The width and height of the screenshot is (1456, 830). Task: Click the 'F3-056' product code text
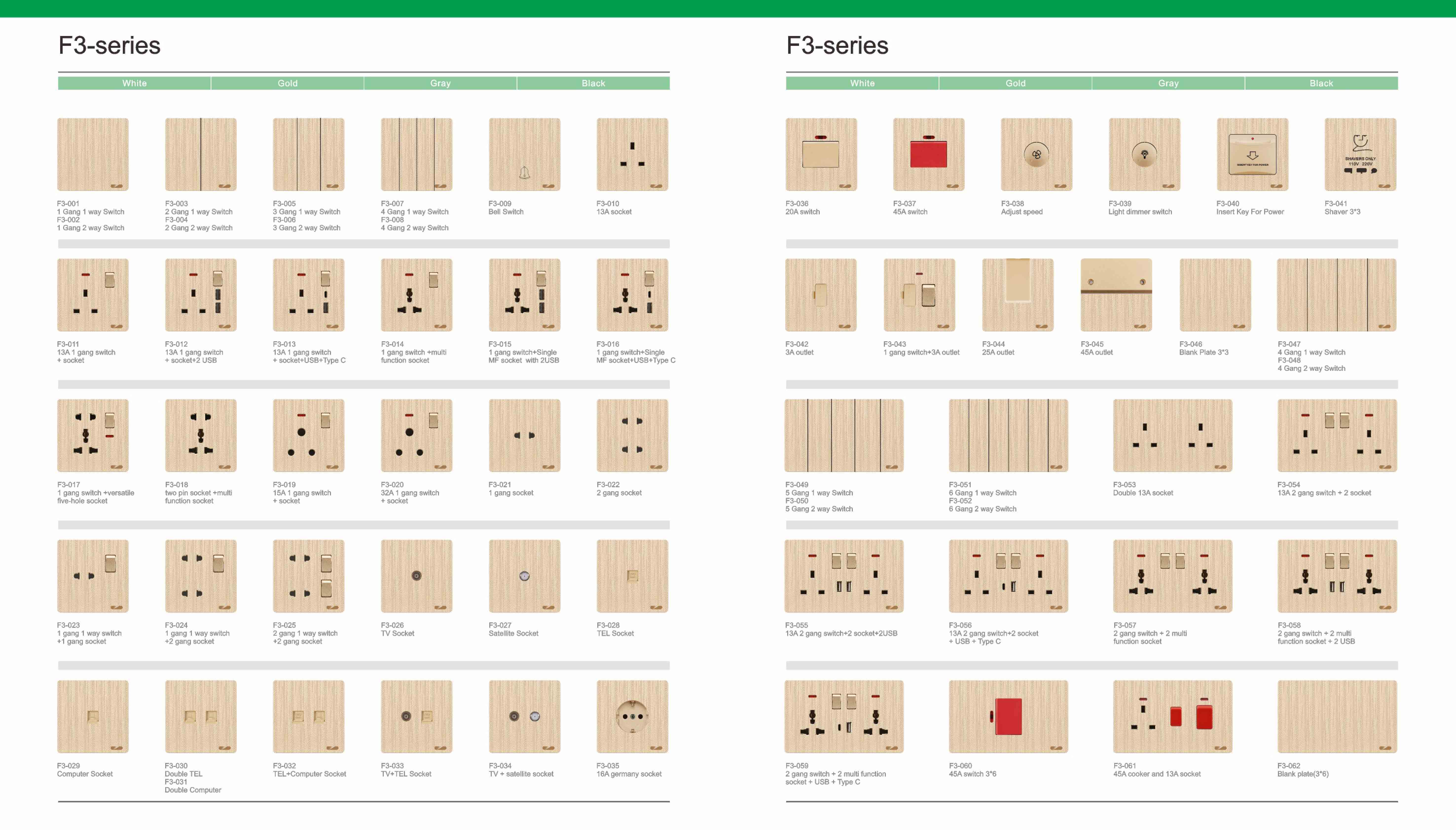coord(961,625)
